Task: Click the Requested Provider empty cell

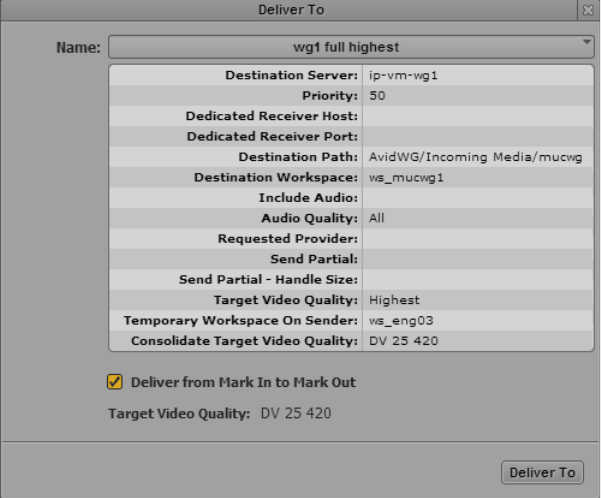Action: [x=478, y=238]
